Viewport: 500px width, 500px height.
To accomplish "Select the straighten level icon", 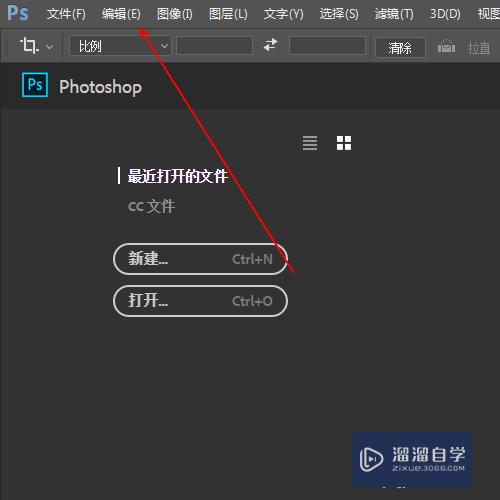I will click(x=446, y=46).
